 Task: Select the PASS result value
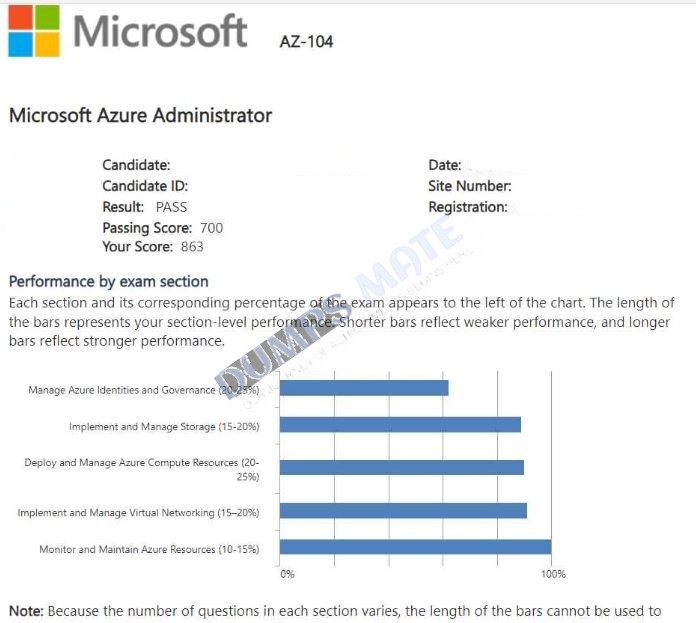171,207
